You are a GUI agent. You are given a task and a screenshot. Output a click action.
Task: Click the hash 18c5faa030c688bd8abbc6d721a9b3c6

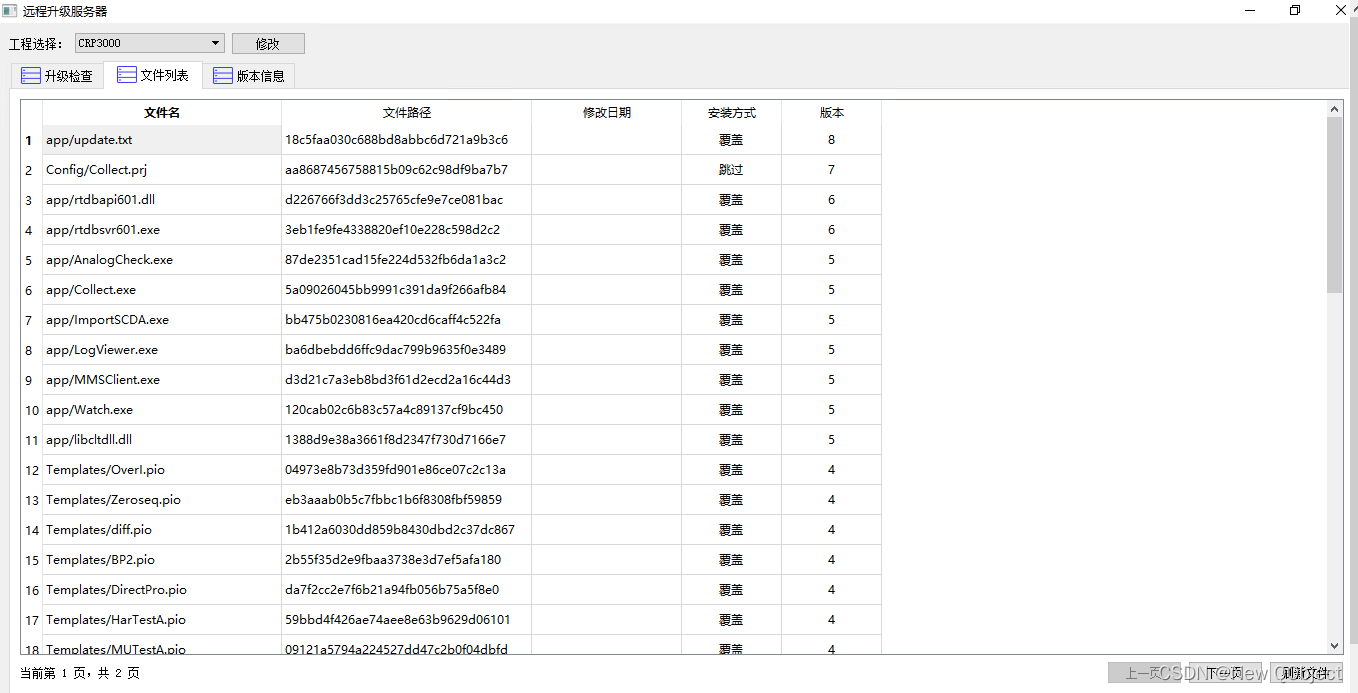[x=396, y=140]
